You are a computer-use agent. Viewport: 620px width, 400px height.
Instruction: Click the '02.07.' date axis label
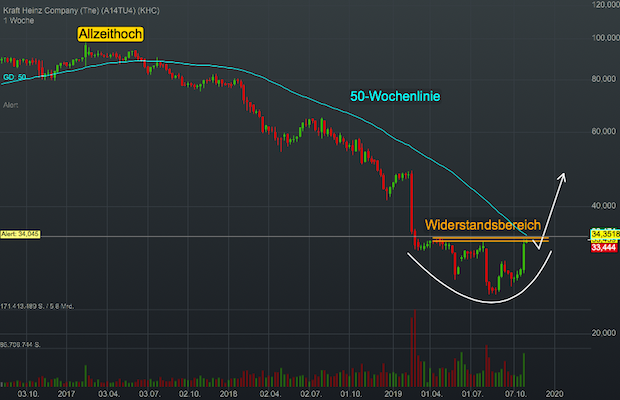pos(311,394)
